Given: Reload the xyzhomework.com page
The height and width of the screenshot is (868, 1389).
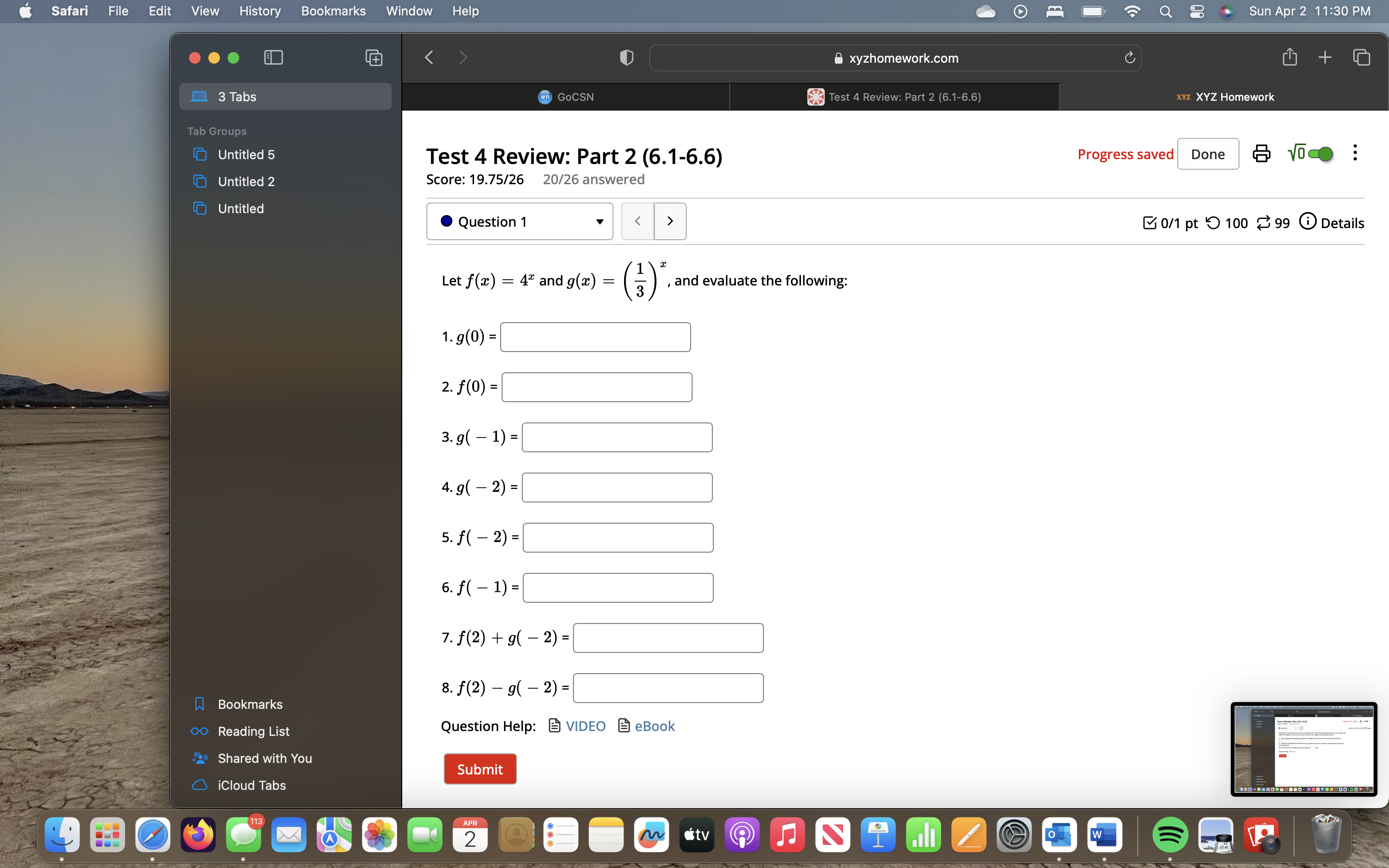Looking at the screenshot, I should point(1130,57).
